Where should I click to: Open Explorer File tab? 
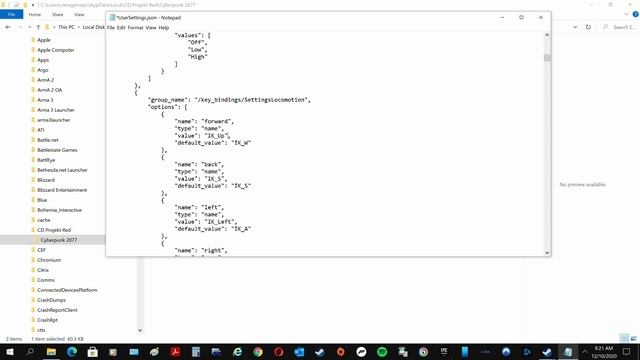point(11,14)
